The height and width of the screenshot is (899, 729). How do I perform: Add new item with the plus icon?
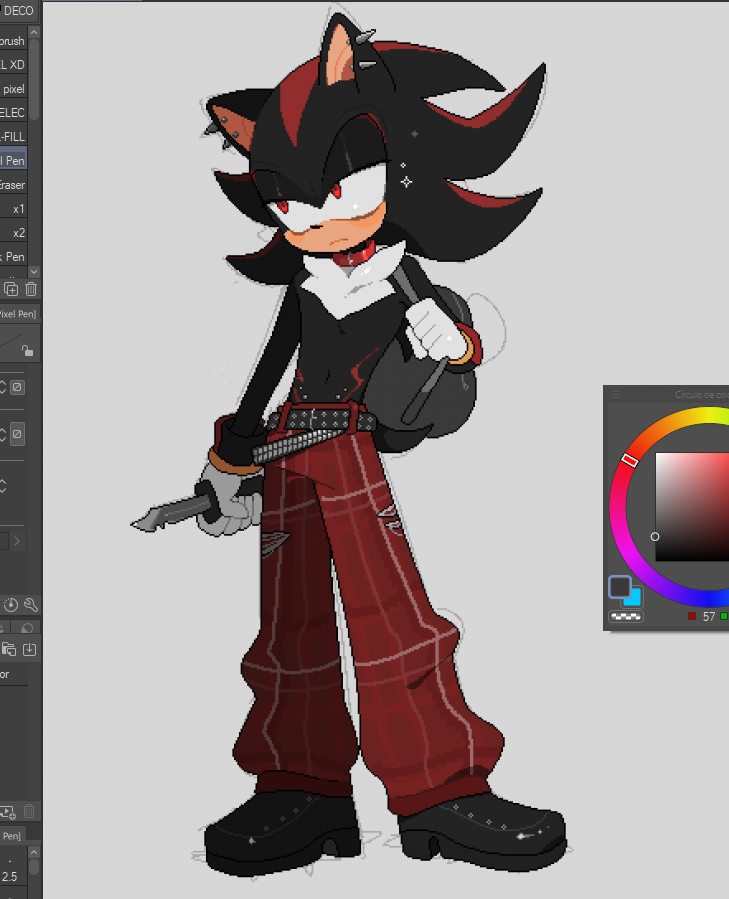point(7,812)
